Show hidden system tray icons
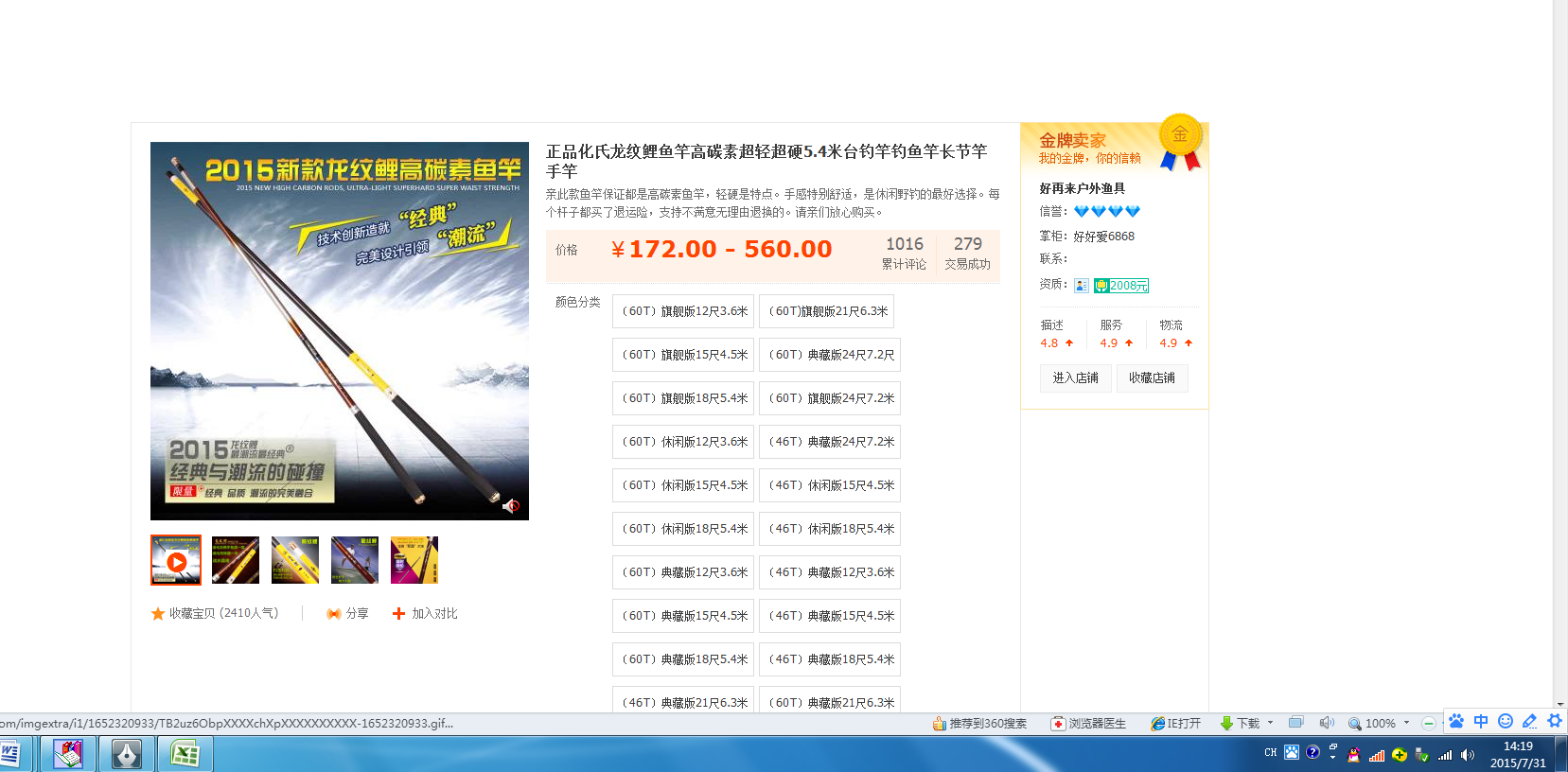The width and height of the screenshot is (1568, 772). click(x=1332, y=754)
